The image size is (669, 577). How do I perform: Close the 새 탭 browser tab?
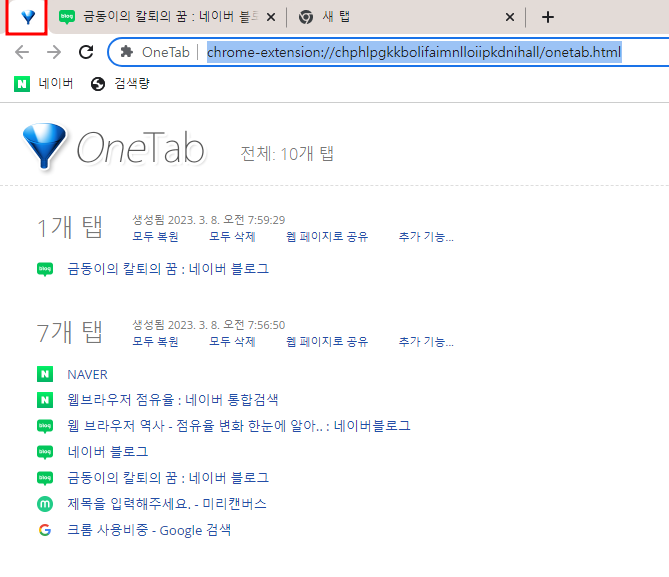(509, 17)
